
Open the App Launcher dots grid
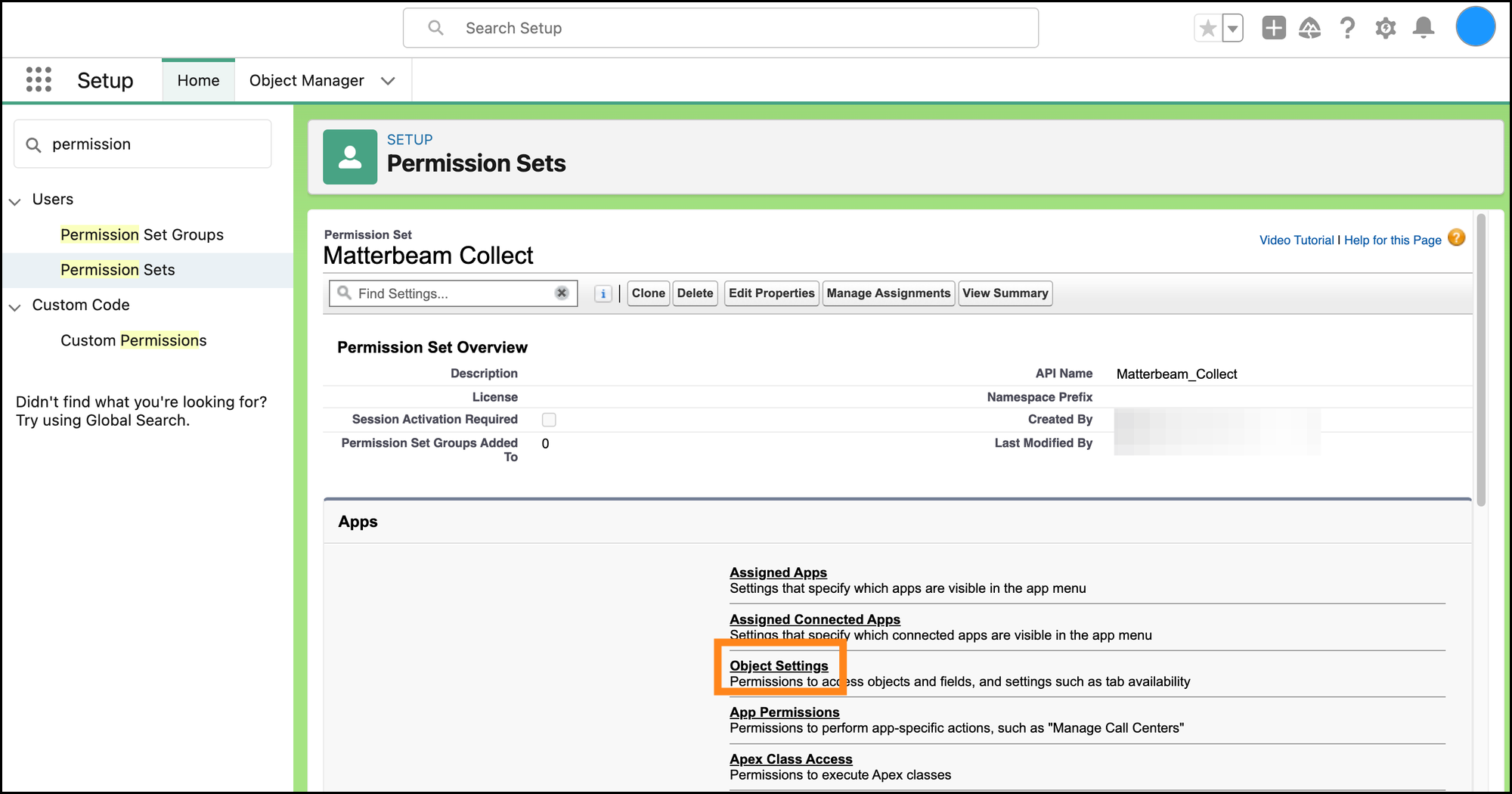pos(39,79)
